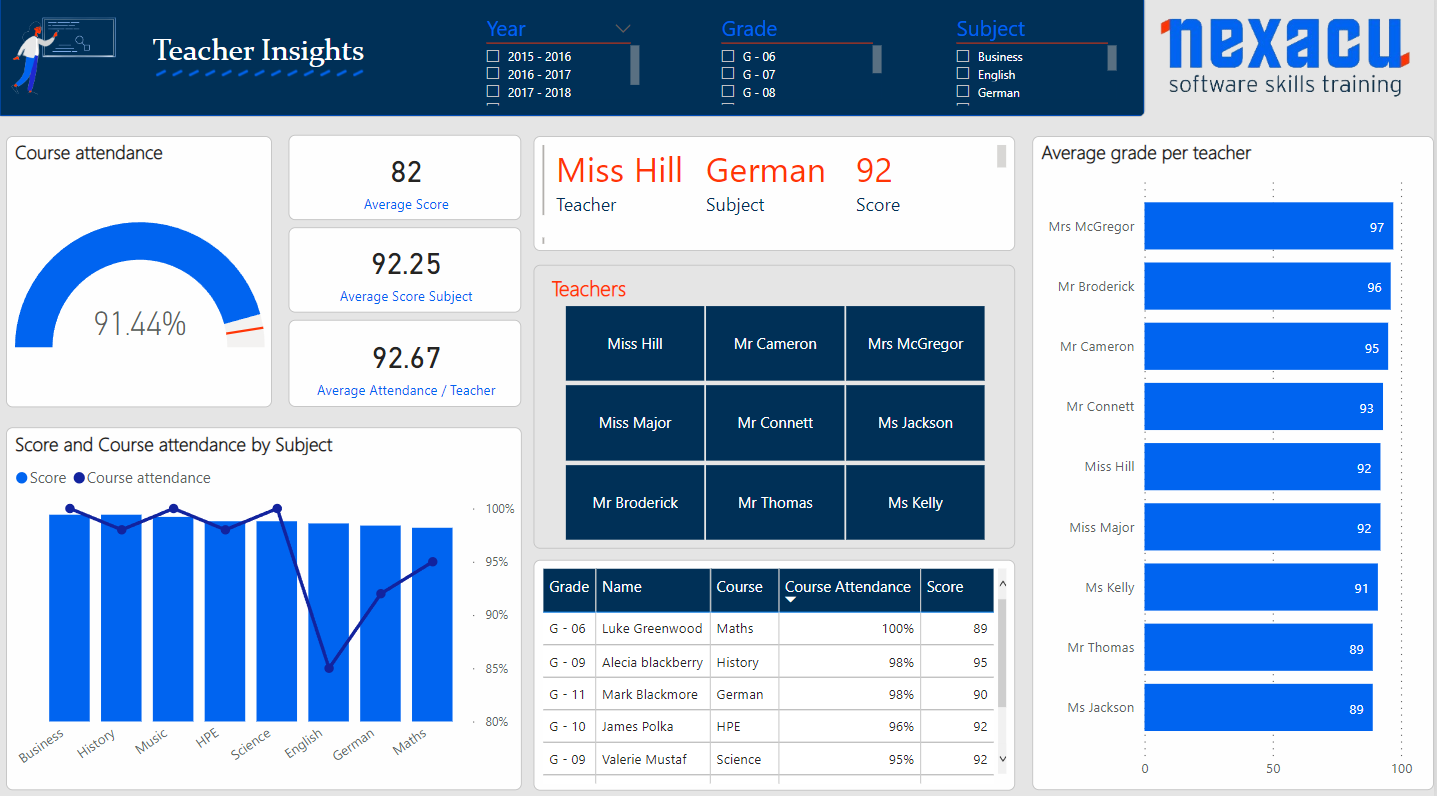Select the Mrs McGregor teacher tile
Viewport: 1437px width, 796px height.
pos(915,343)
